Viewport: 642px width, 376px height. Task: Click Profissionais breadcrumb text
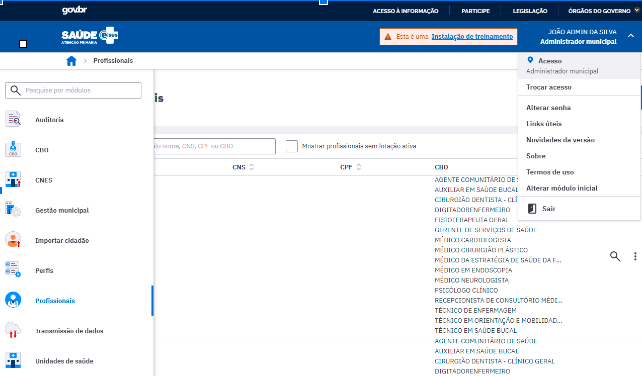coord(113,61)
